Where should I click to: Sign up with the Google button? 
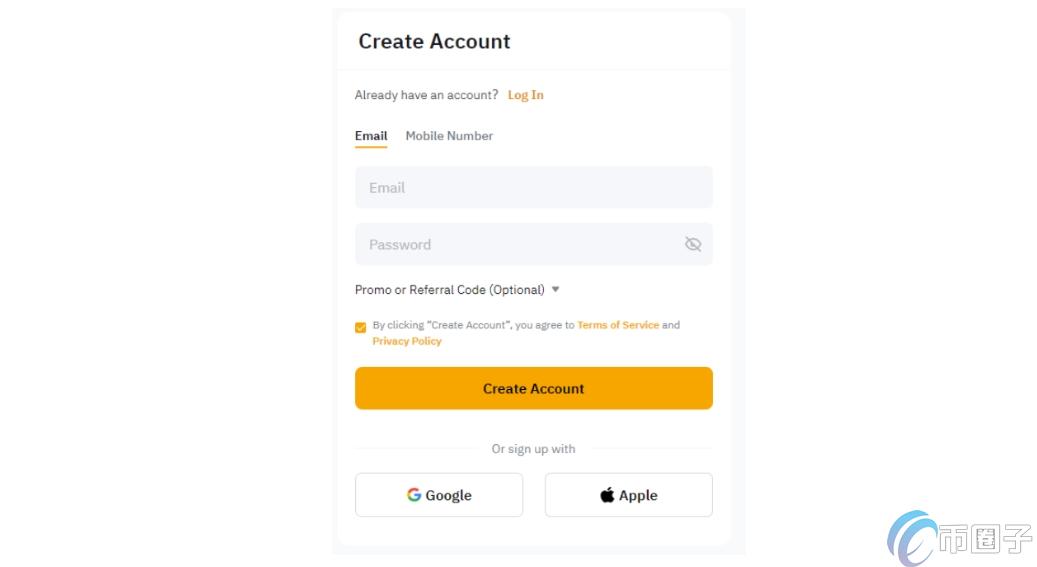439,495
